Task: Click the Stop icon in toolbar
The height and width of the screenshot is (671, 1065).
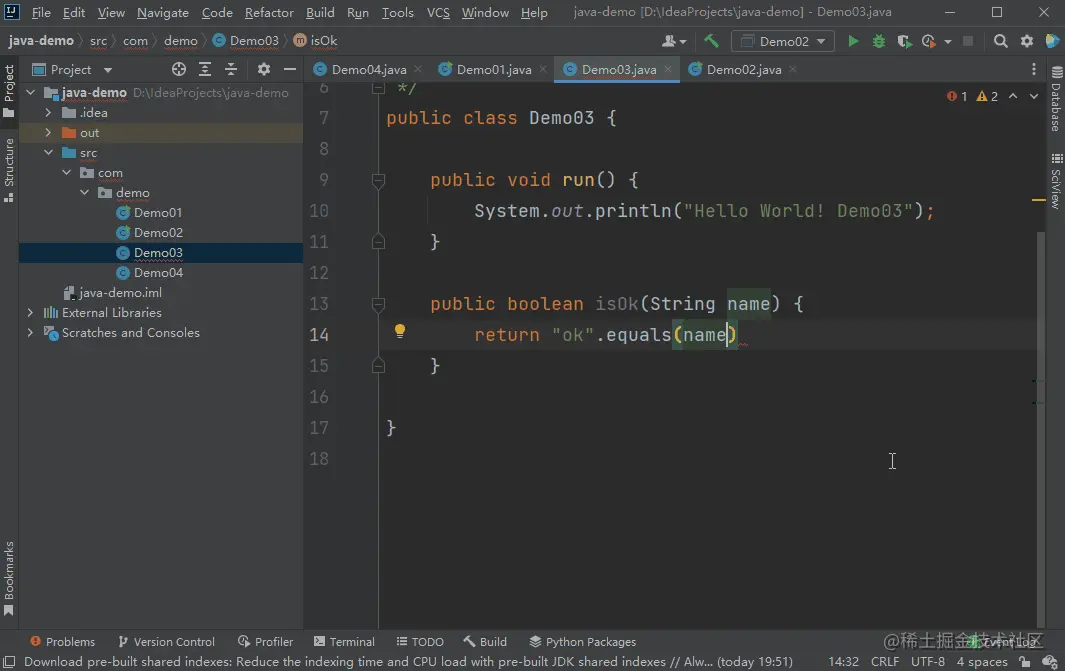Action: coord(969,41)
